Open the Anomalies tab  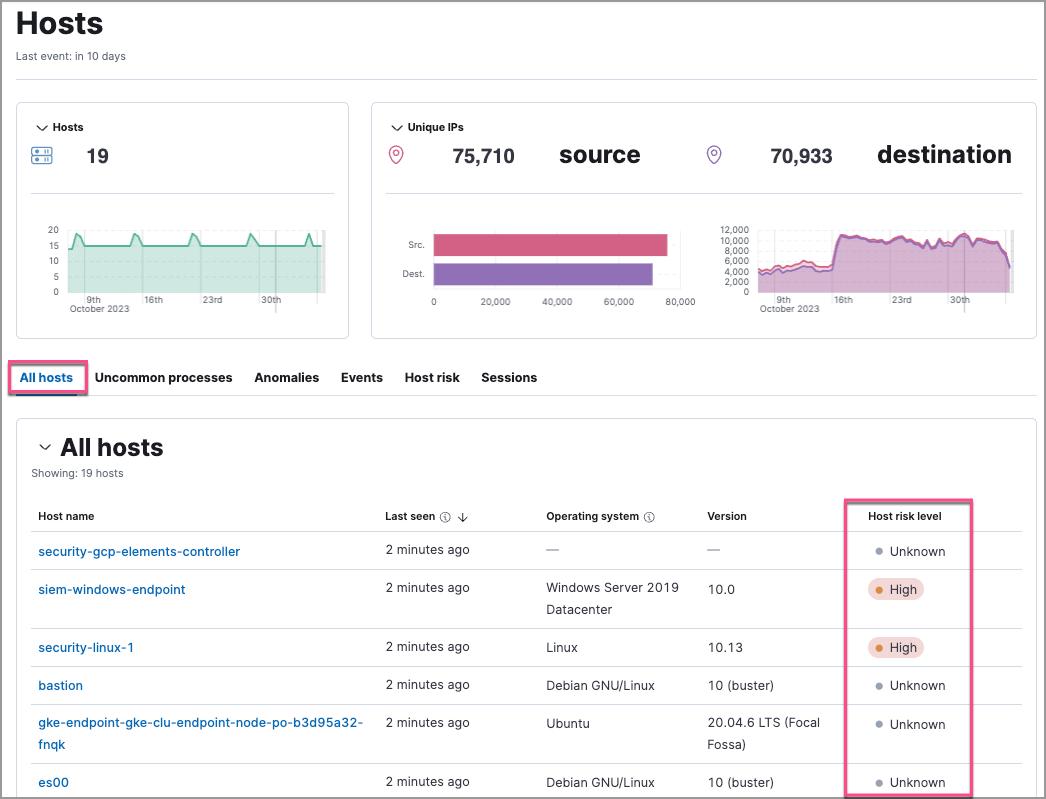287,378
